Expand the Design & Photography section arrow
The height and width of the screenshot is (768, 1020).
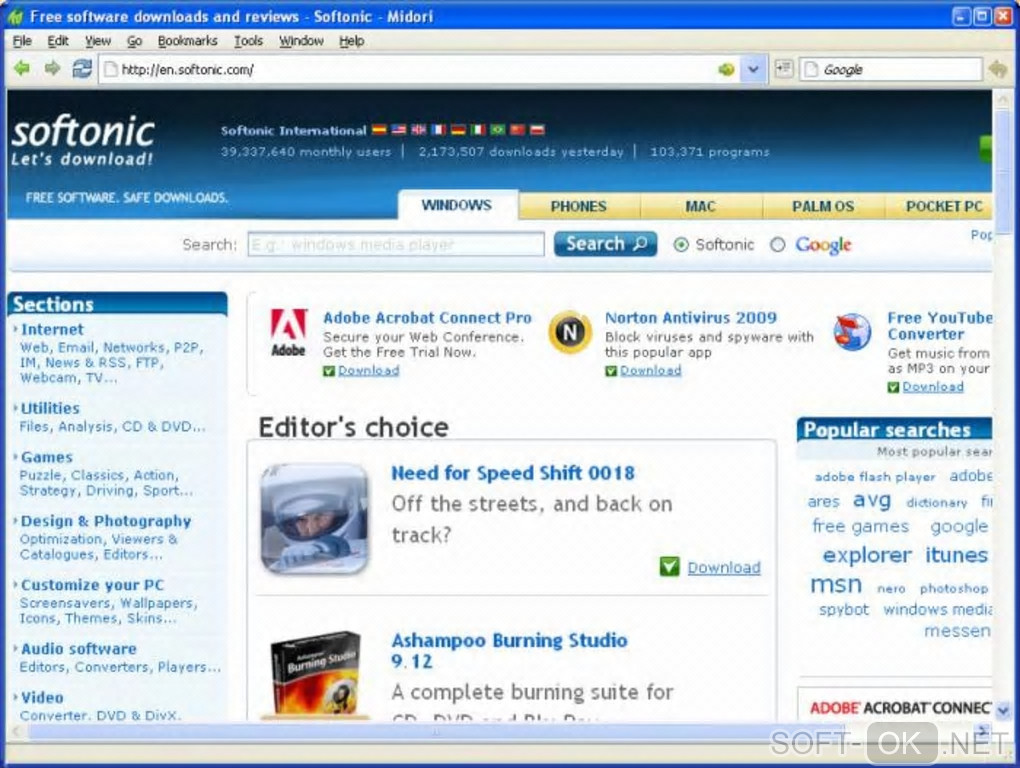(x=16, y=521)
